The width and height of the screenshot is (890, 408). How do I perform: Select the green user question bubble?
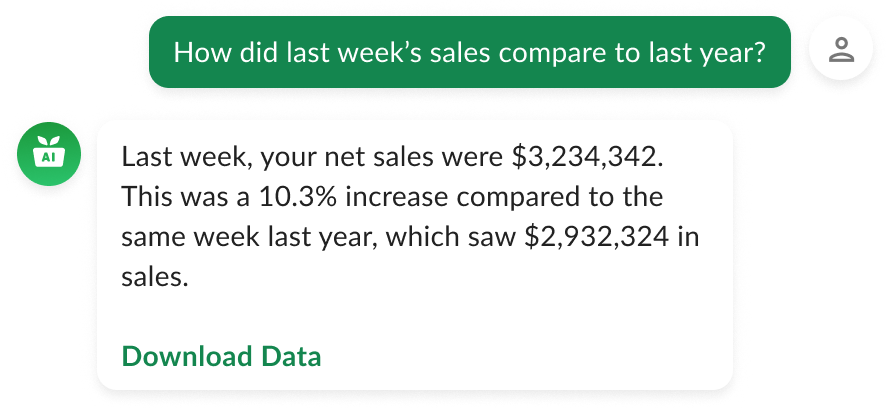pos(469,51)
